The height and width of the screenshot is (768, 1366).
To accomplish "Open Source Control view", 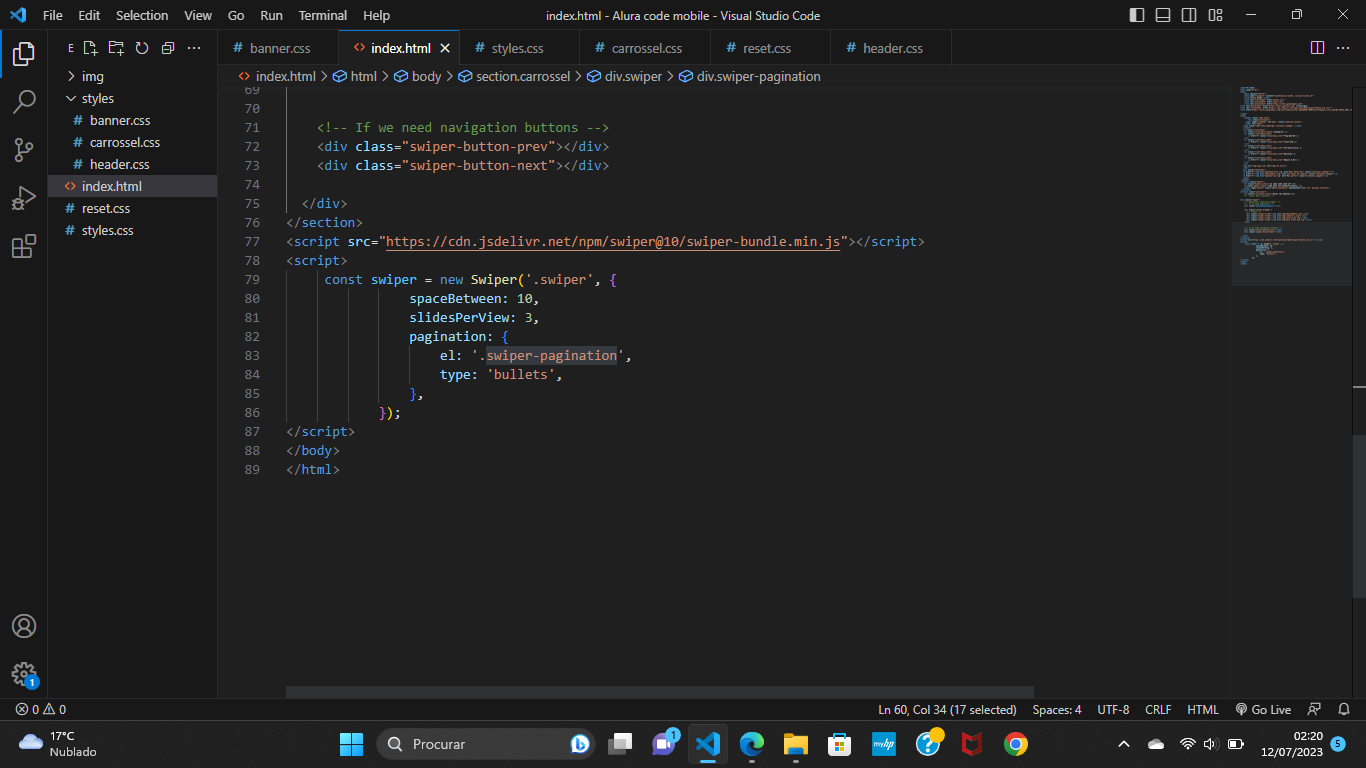I will tap(24, 150).
